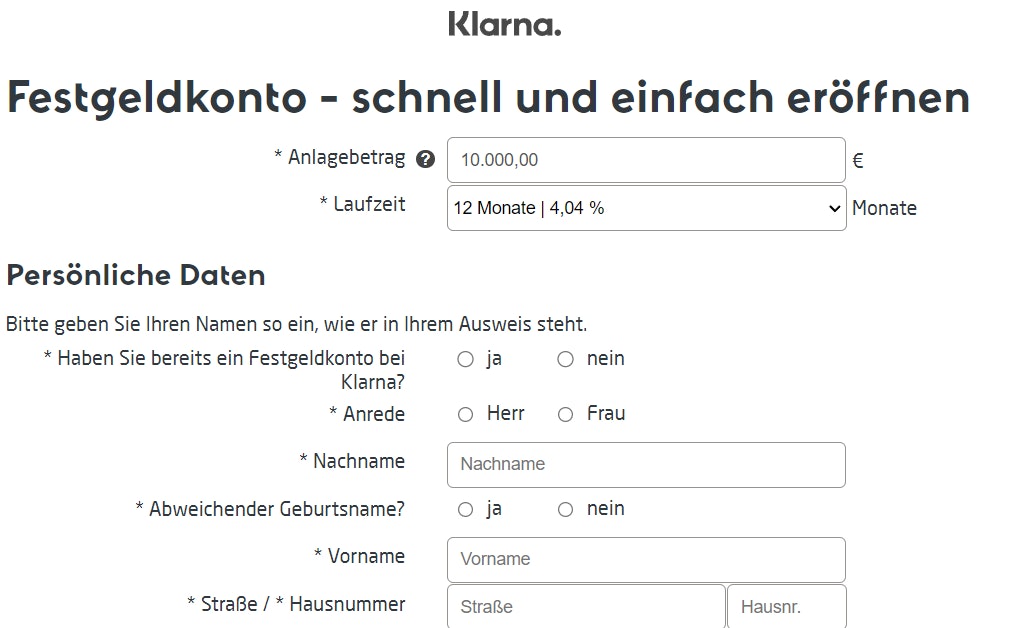Click the euro symbol beside Anlagebetrag
1035x628 pixels.
(857, 159)
